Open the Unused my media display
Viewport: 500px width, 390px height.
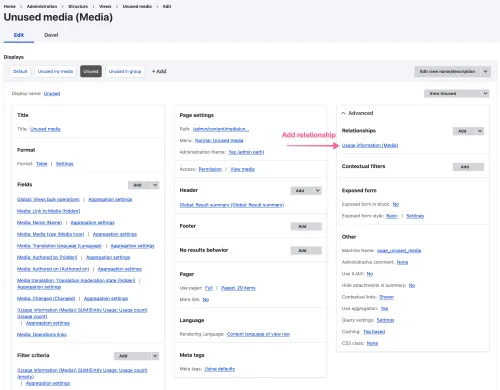click(x=55, y=71)
